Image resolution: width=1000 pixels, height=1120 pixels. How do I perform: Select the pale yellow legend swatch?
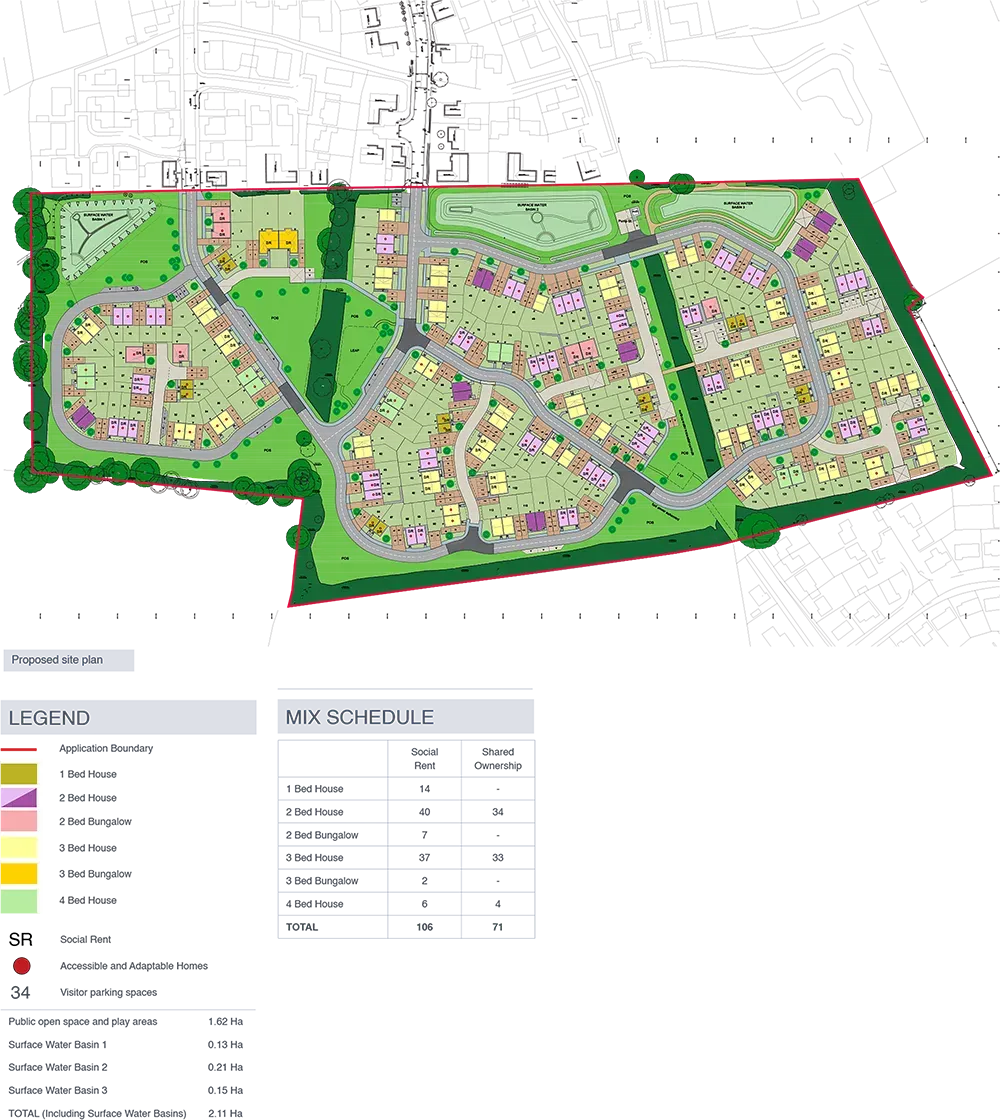(x=19, y=847)
